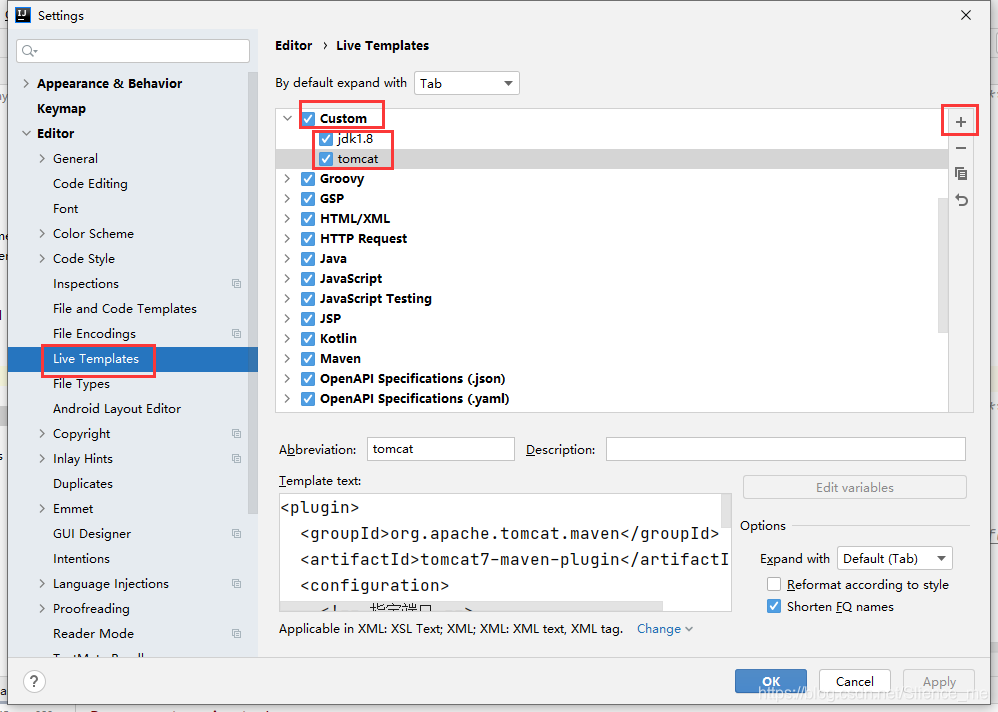Click the project-level icon beside Inlay Hints
The height and width of the screenshot is (712, 998).
click(236, 459)
